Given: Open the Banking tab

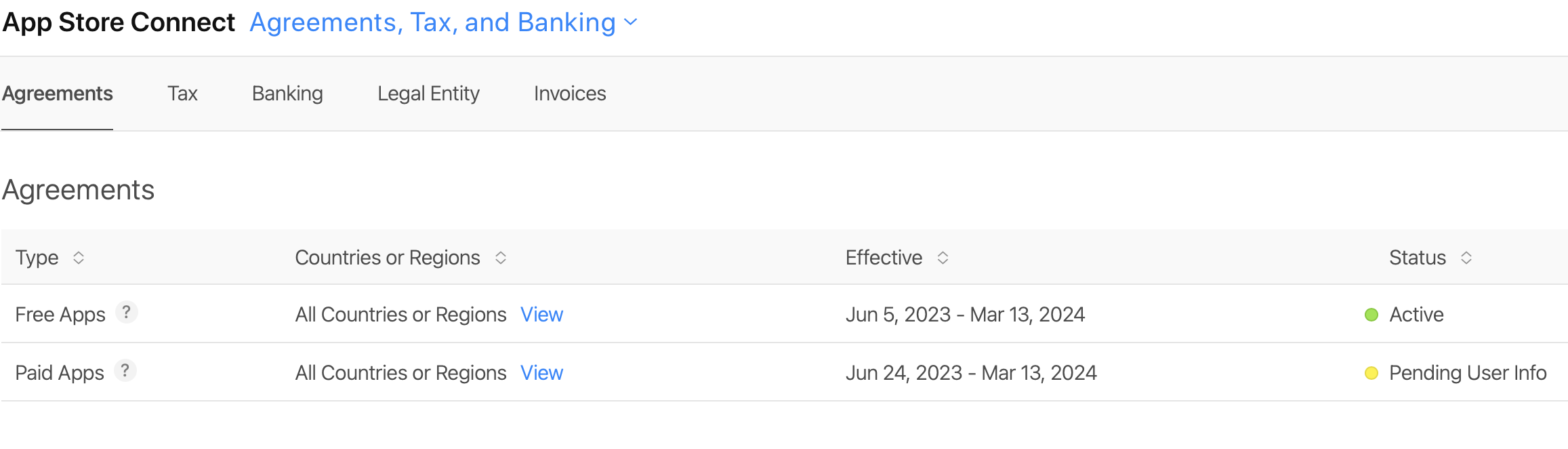Looking at the screenshot, I should (287, 94).
